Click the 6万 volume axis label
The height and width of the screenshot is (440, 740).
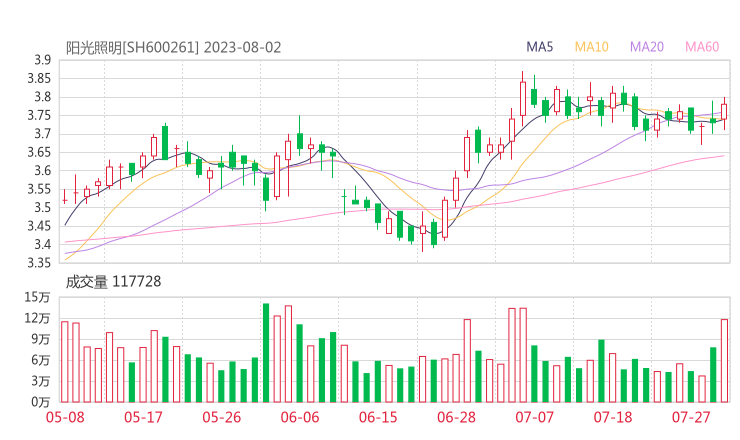point(41,361)
